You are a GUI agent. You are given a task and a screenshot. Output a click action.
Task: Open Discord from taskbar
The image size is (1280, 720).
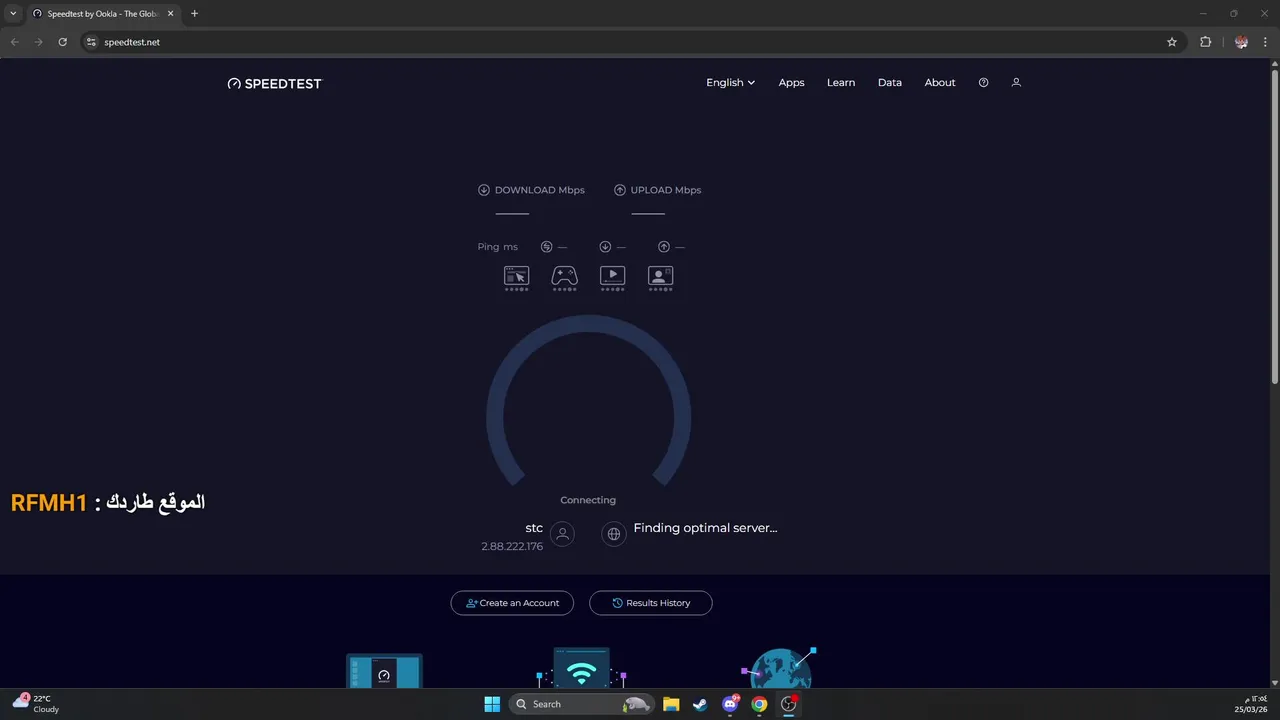tap(730, 704)
